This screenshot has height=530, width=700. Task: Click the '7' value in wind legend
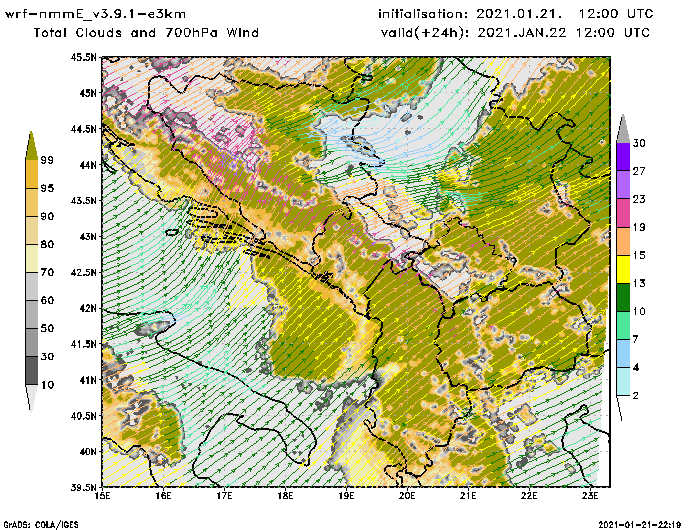(x=636, y=340)
